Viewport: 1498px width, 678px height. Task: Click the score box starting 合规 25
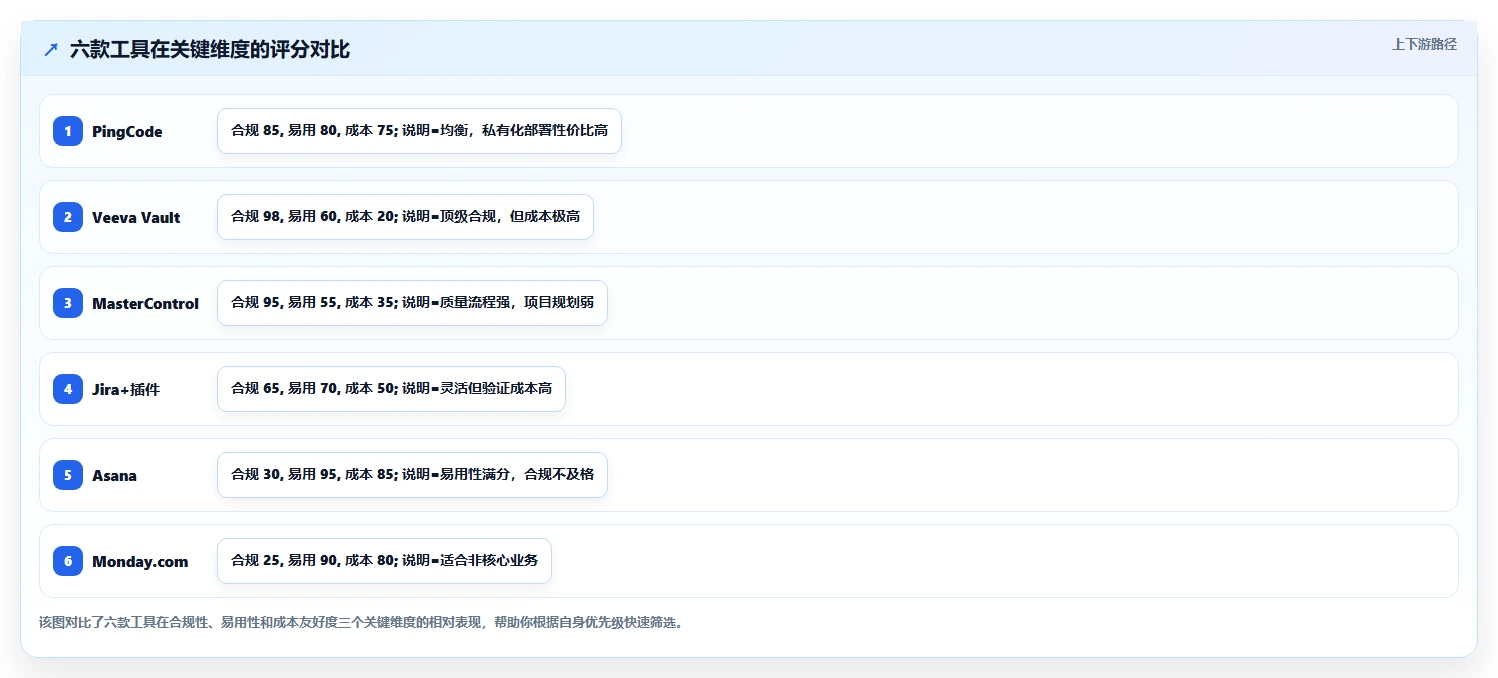coord(384,561)
